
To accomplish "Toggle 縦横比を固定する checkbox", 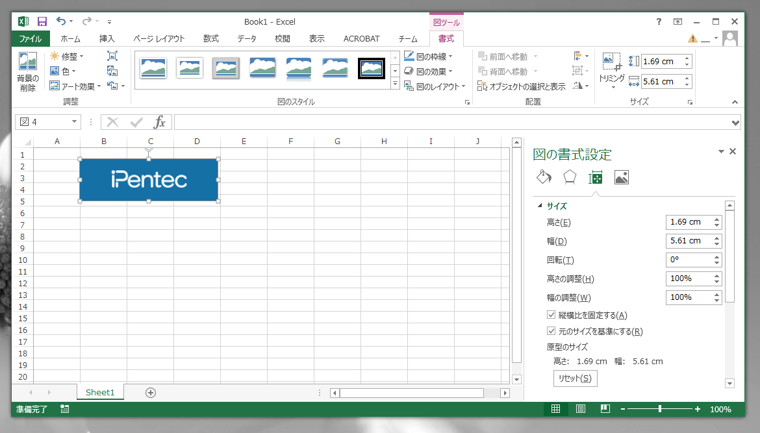I will (551, 315).
